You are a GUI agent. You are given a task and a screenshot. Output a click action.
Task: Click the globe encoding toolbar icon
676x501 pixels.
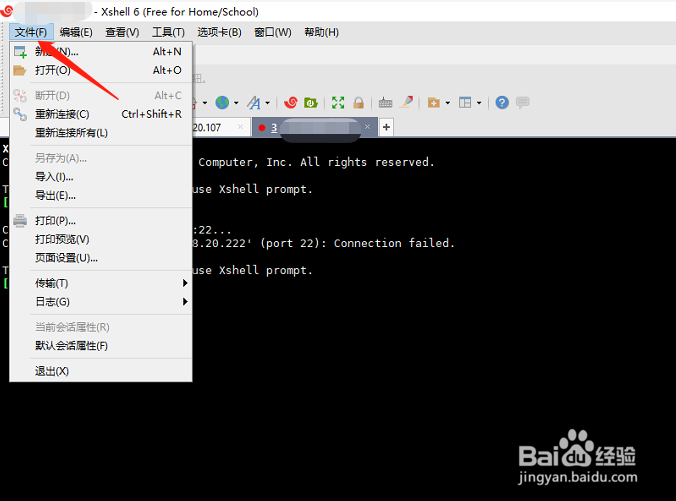pos(222,103)
